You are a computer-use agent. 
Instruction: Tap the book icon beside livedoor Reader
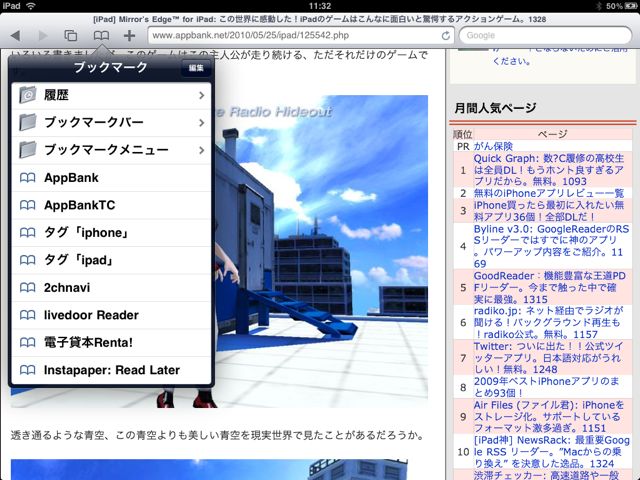pyautogui.click(x=27, y=315)
